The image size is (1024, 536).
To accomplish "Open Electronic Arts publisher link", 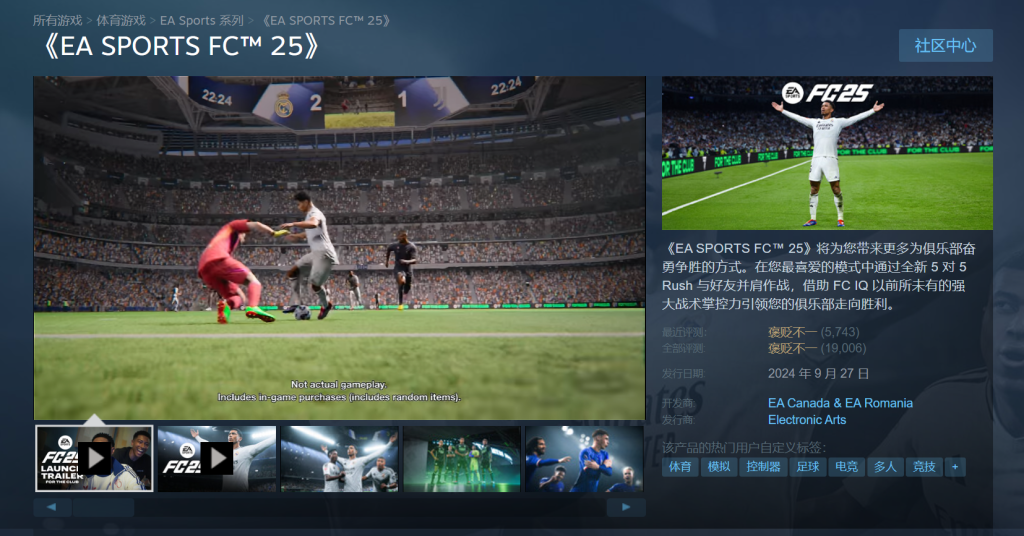I will [x=807, y=420].
